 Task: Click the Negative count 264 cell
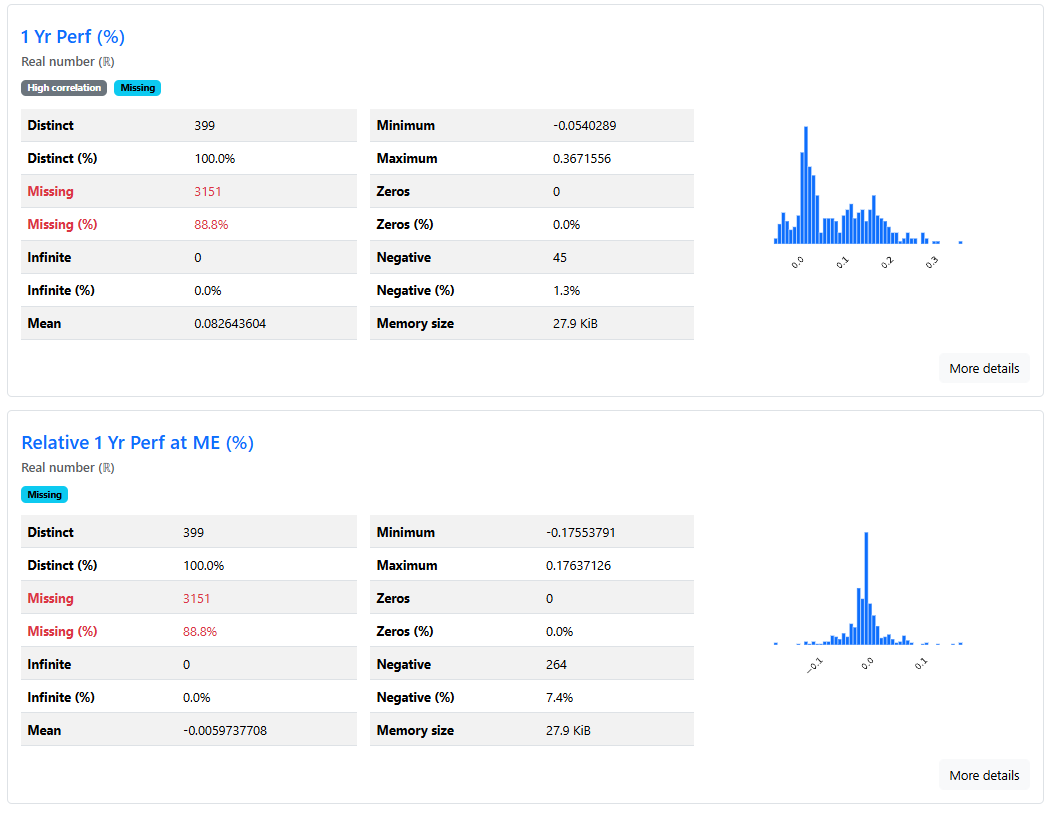coord(556,665)
